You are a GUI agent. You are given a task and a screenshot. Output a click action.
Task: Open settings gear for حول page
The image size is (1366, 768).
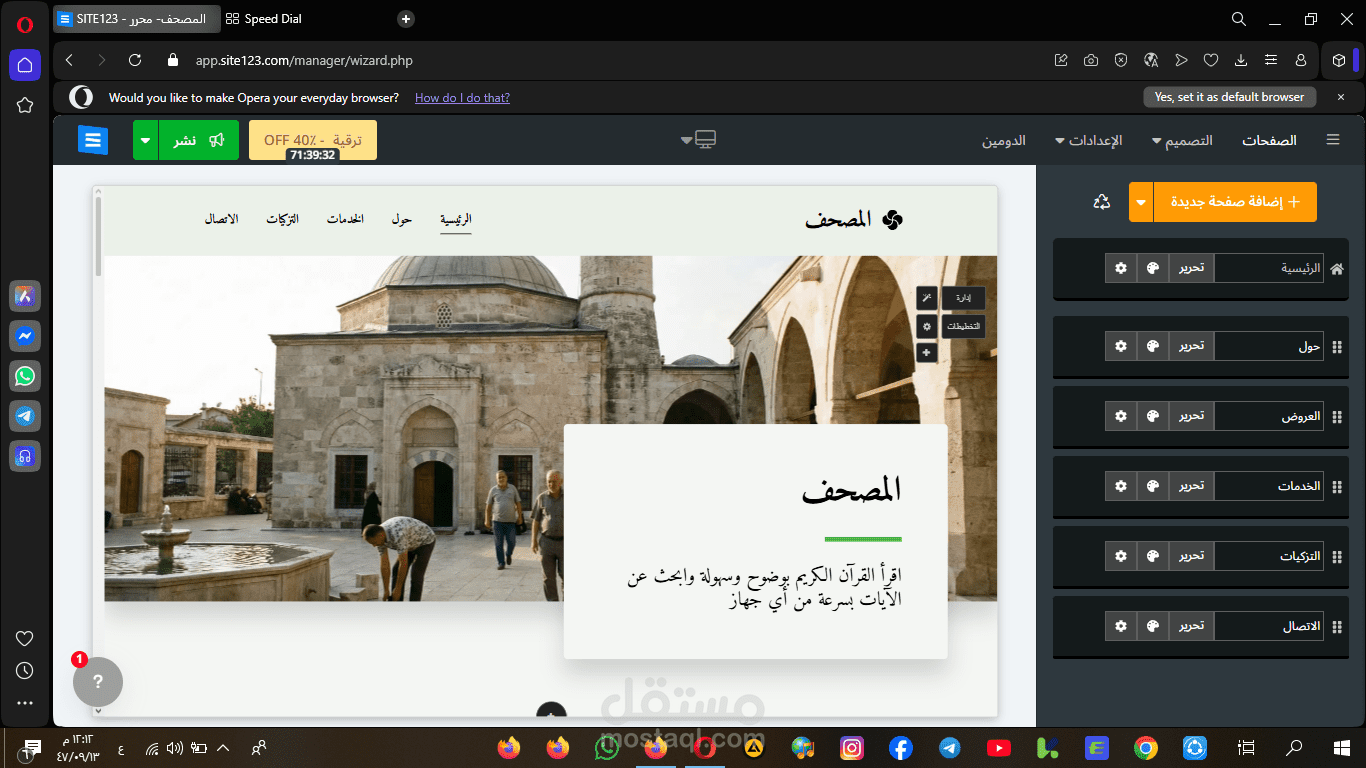1121,346
